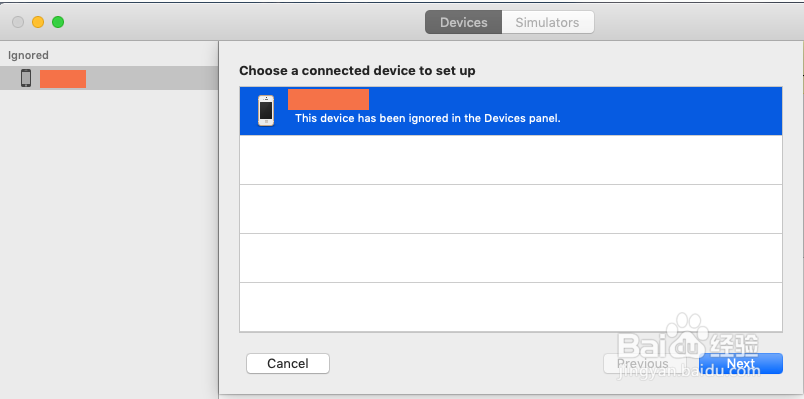Switch to the Simulators tab

point(547,23)
